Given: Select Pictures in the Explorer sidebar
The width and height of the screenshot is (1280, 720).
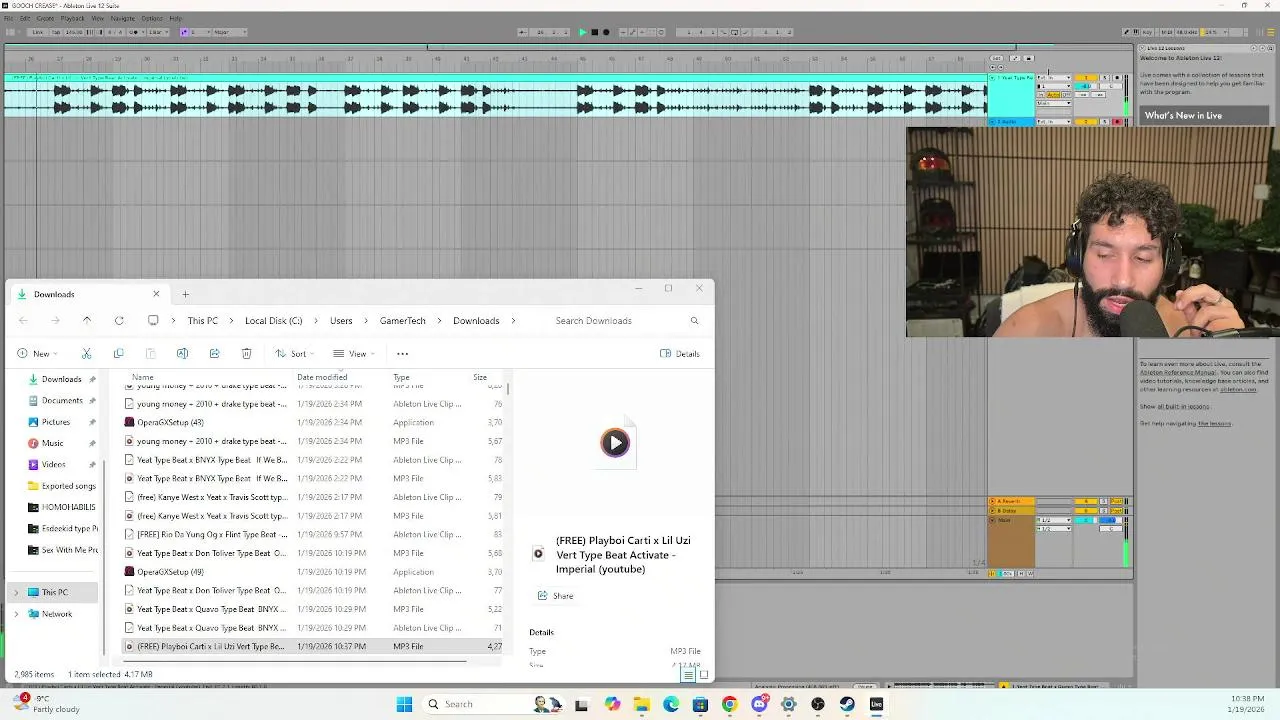Looking at the screenshot, I should (x=56, y=422).
